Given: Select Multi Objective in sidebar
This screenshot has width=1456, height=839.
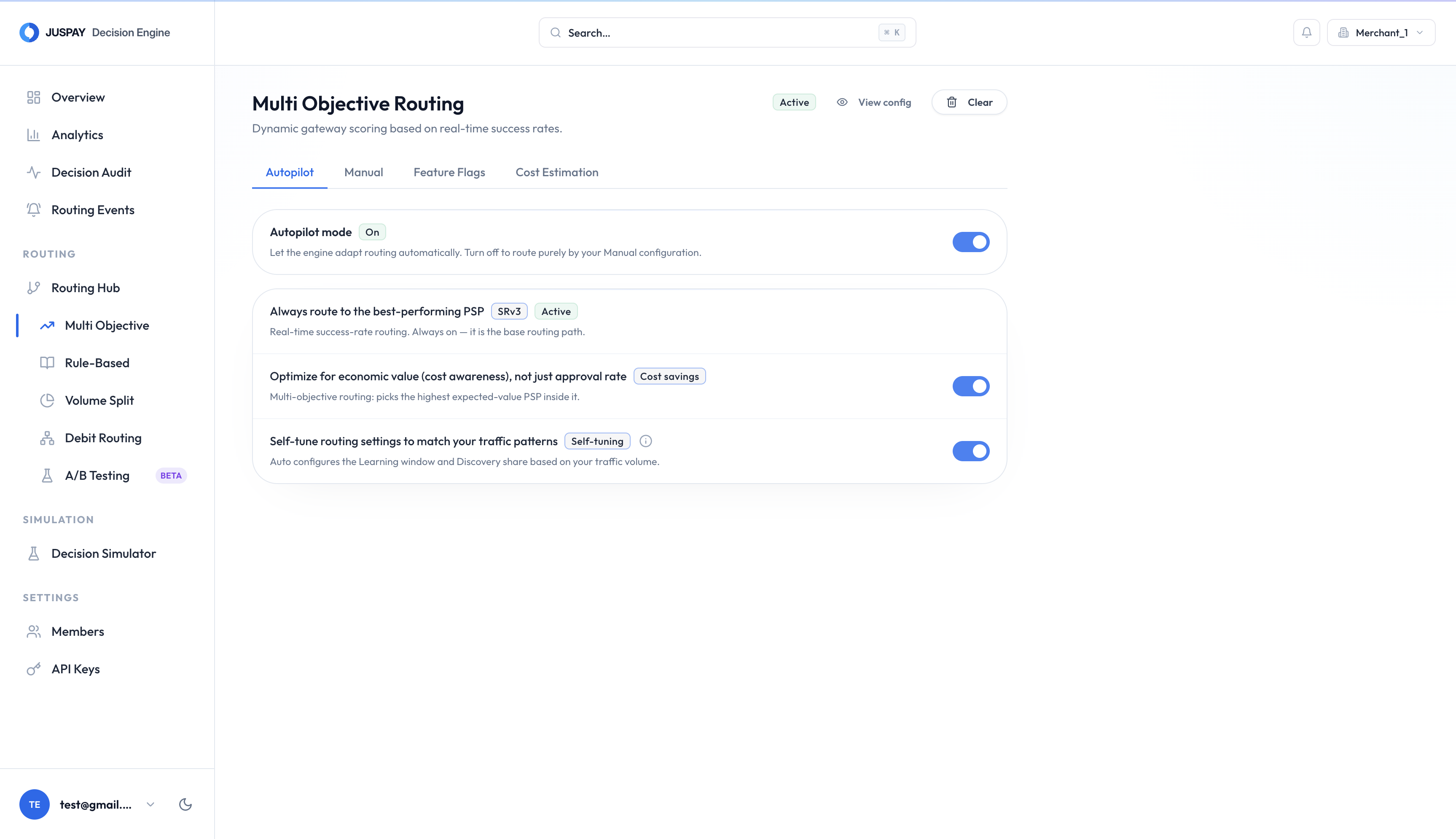Looking at the screenshot, I should click(107, 325).
